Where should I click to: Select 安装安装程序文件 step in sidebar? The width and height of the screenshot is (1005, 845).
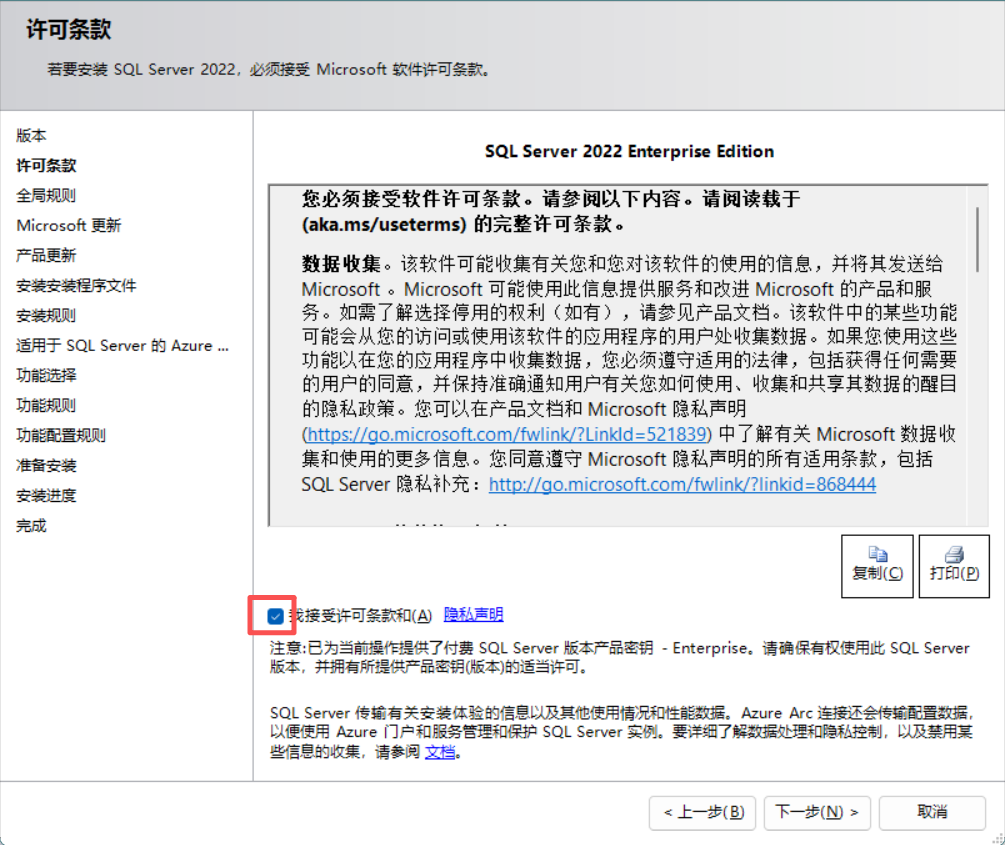[76, 285]
